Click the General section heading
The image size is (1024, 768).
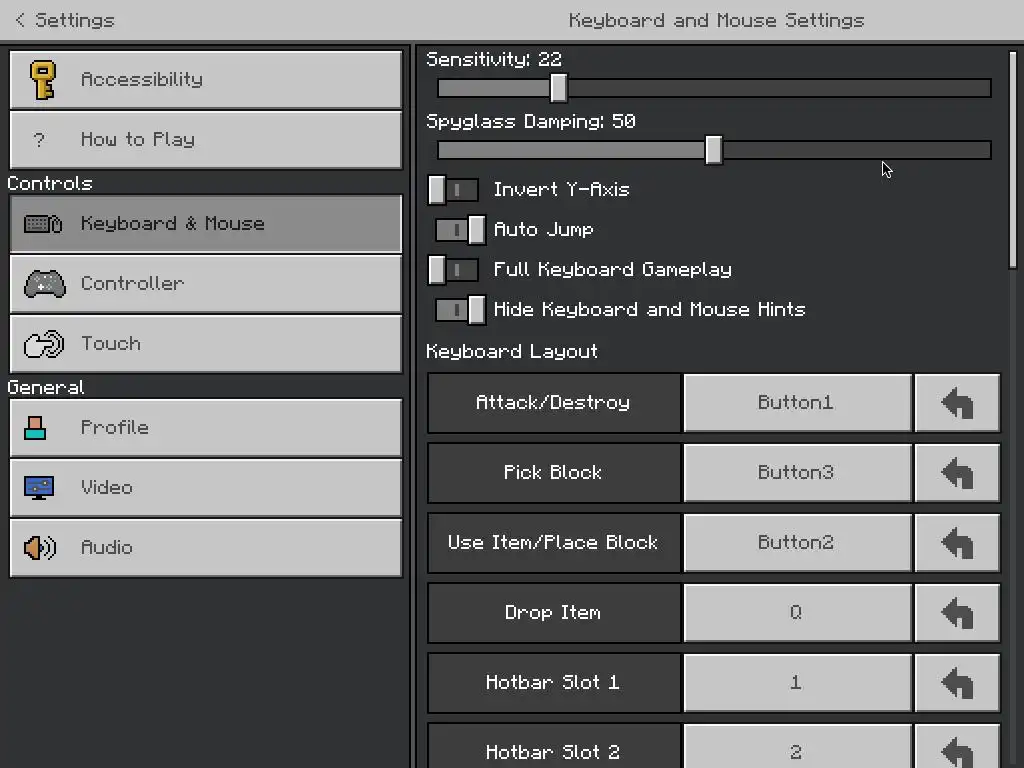[46, 388]
